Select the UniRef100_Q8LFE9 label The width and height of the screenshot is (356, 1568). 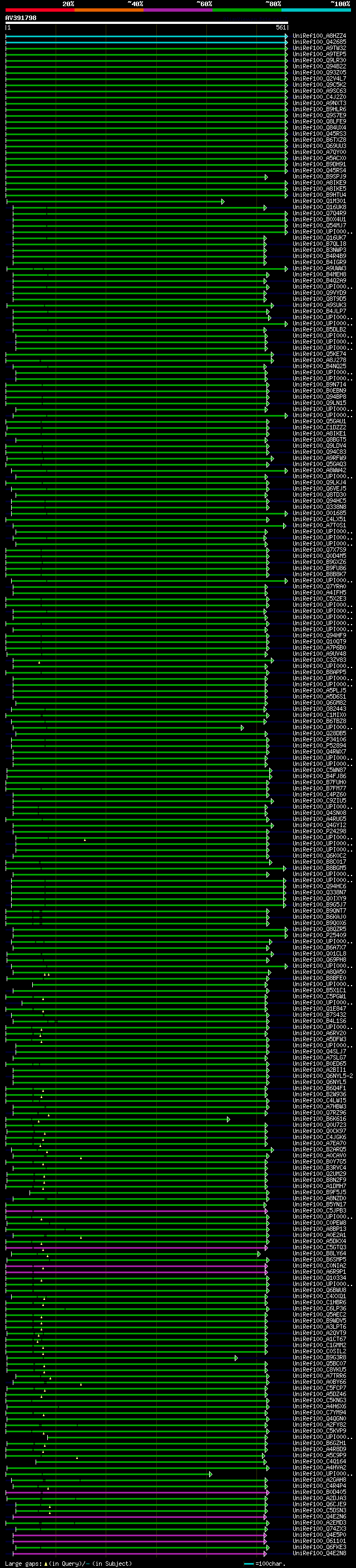click(319, 122)
